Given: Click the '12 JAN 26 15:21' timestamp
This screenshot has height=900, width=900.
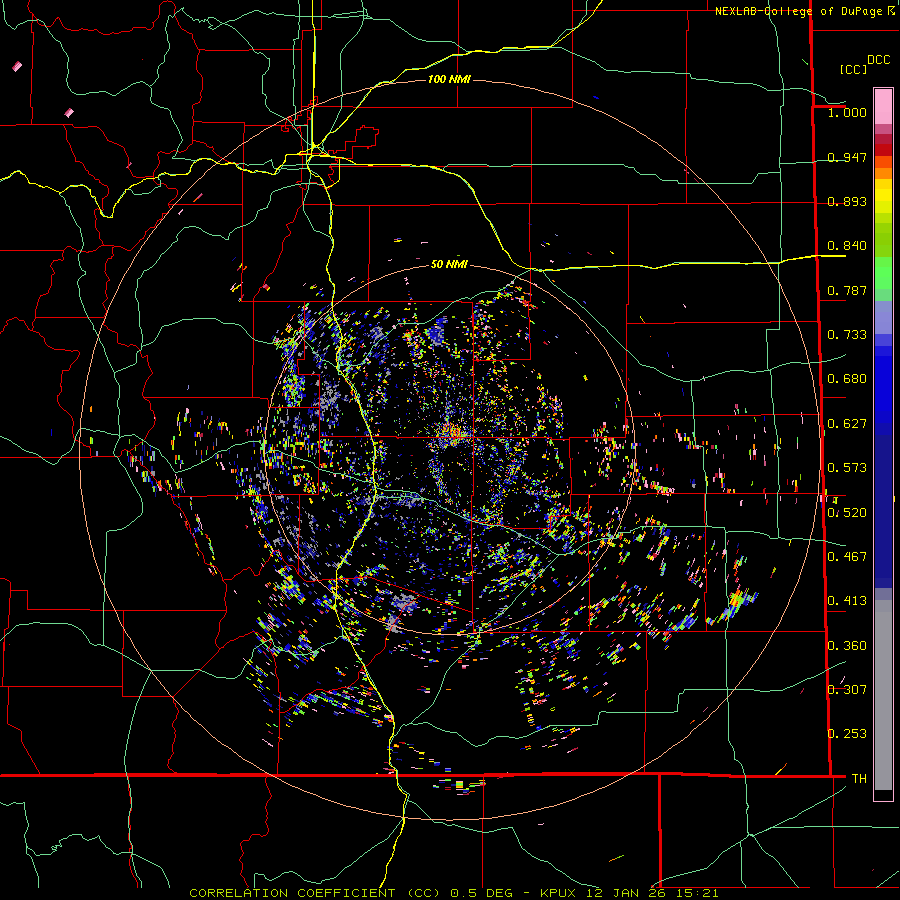Looking at the screenshot, I should (652, 893).
